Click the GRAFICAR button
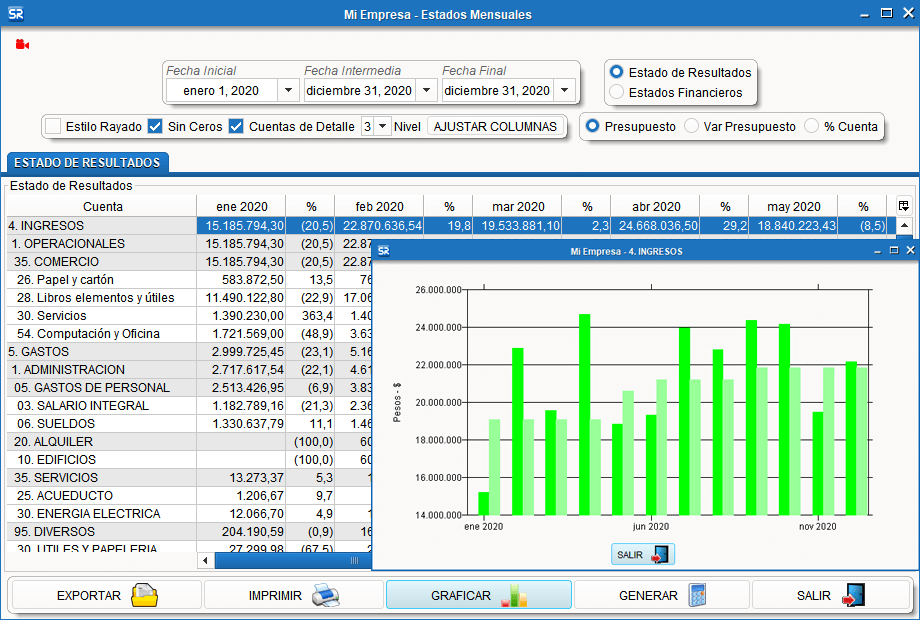 479,595
